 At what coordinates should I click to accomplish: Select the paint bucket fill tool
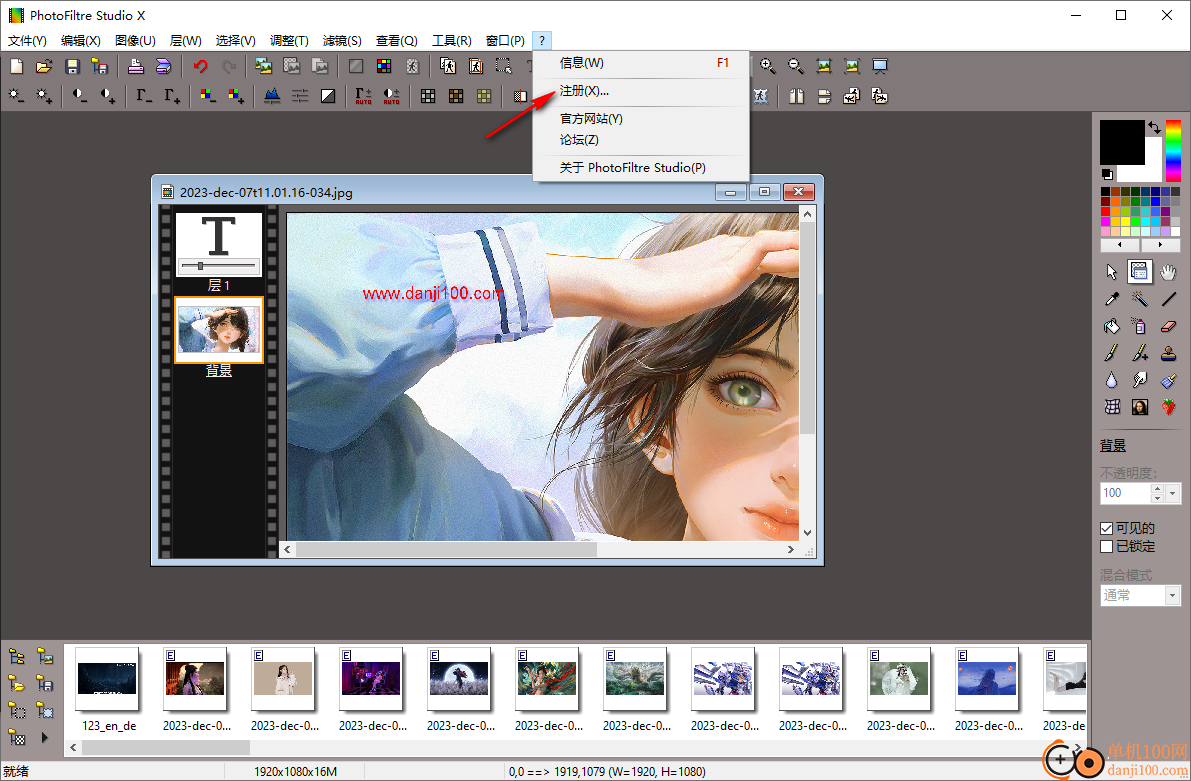[x=1111, y=327]
